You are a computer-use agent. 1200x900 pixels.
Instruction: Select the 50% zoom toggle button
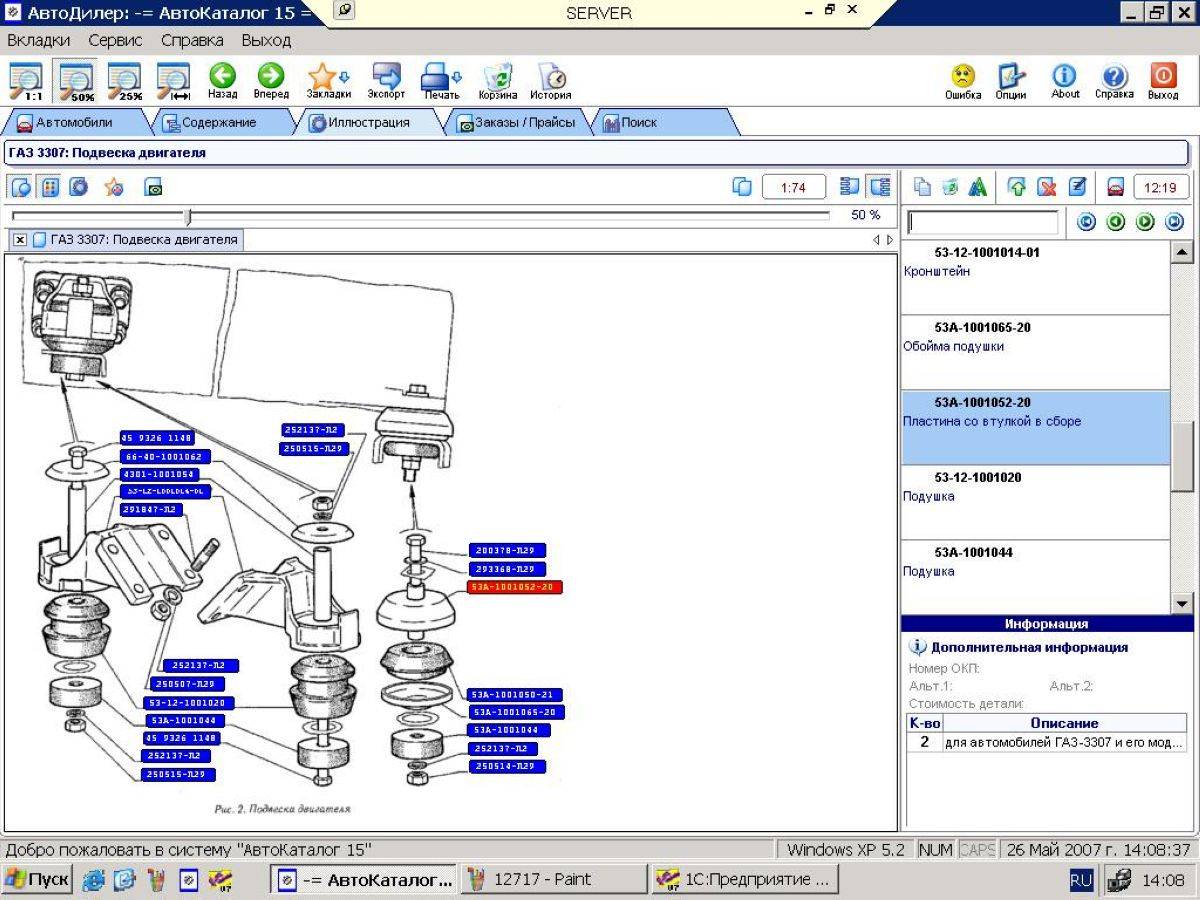[76, 81]
